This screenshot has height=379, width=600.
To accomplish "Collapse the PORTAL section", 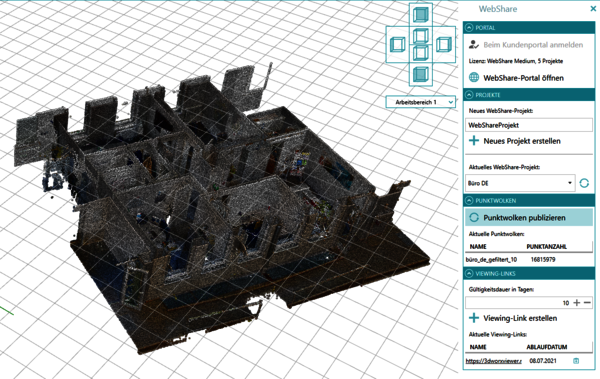I will (469, 28).
